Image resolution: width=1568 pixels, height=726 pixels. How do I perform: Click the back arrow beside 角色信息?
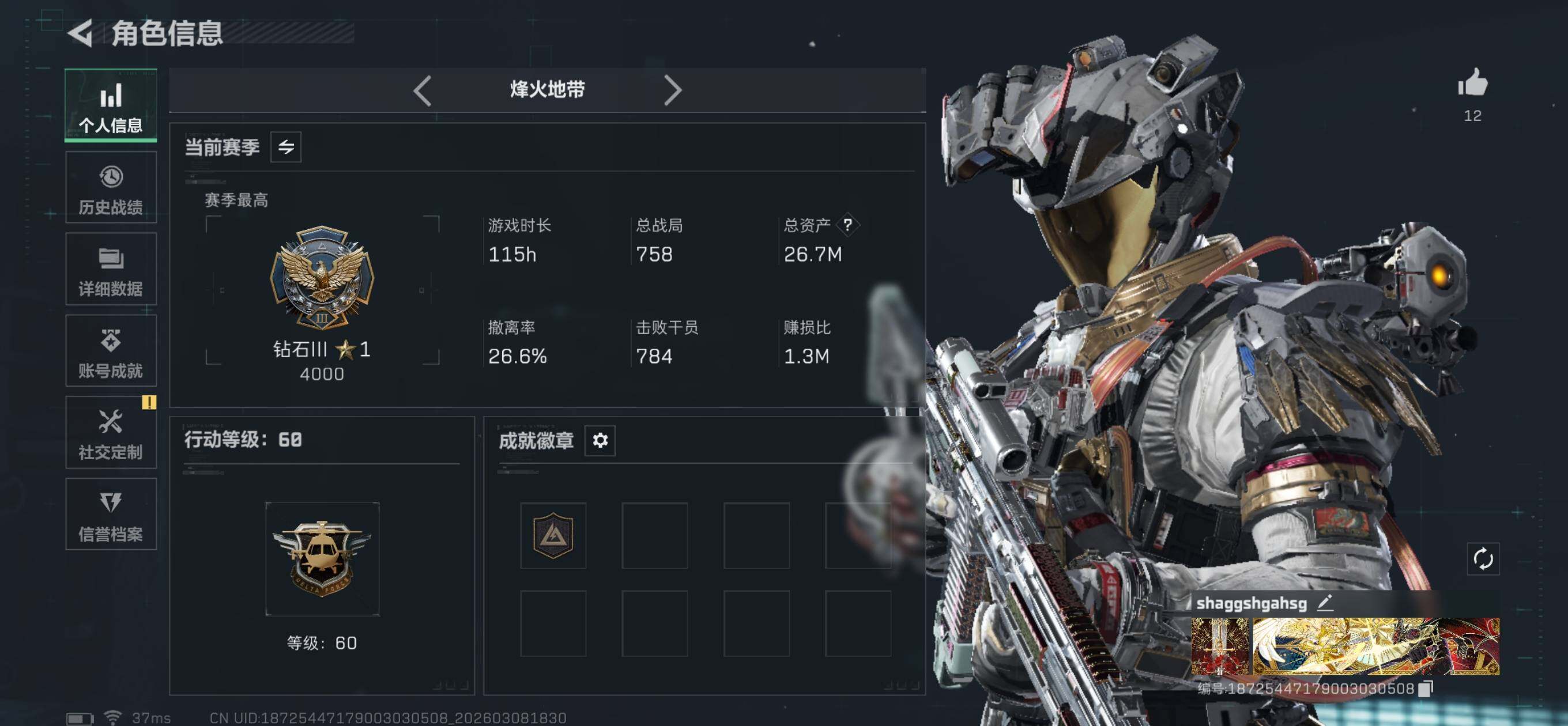(80, 33)
